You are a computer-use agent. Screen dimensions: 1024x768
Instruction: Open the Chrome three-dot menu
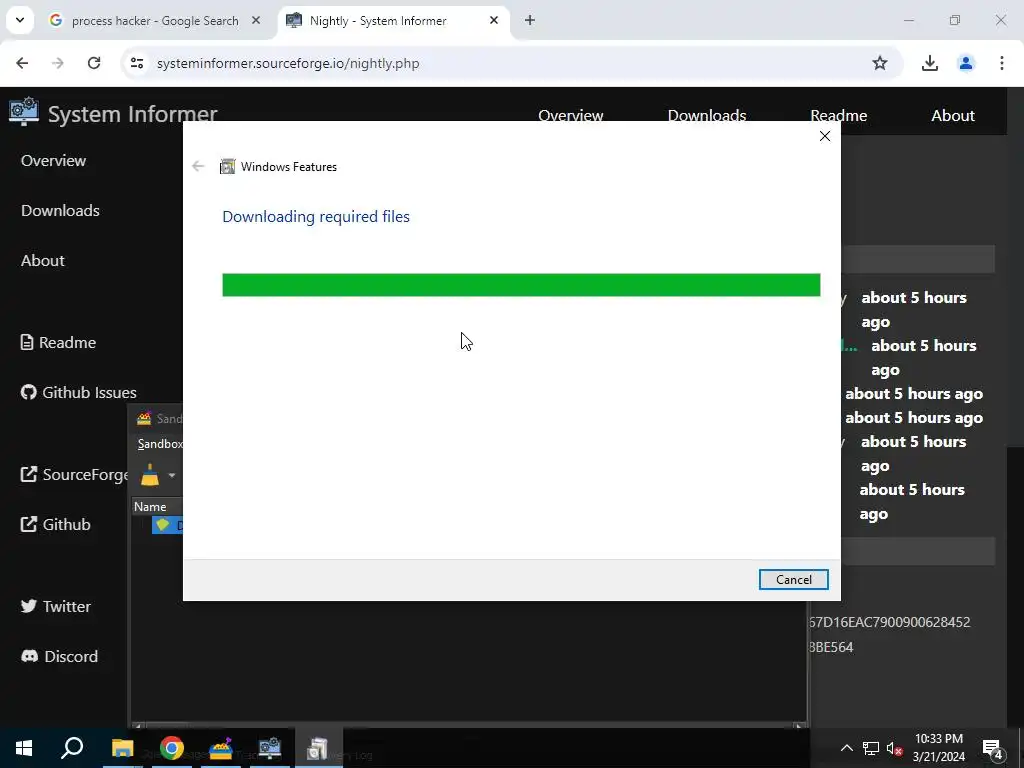(1002, 63)
